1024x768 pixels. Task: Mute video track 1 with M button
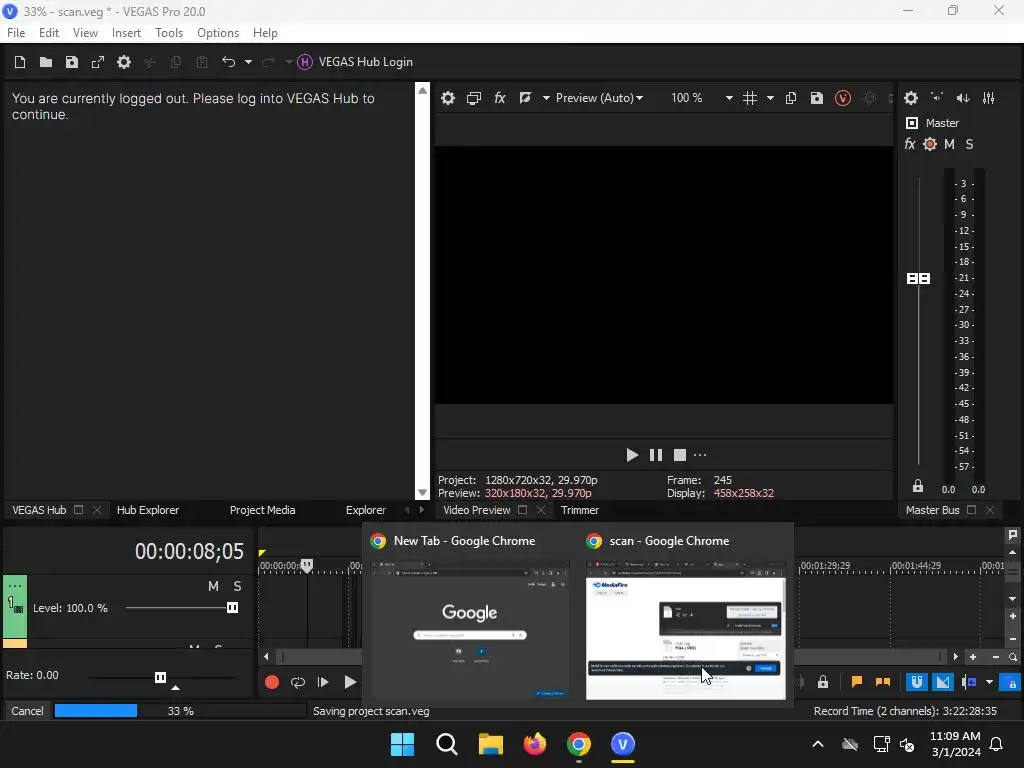click(x=214, y=586)
